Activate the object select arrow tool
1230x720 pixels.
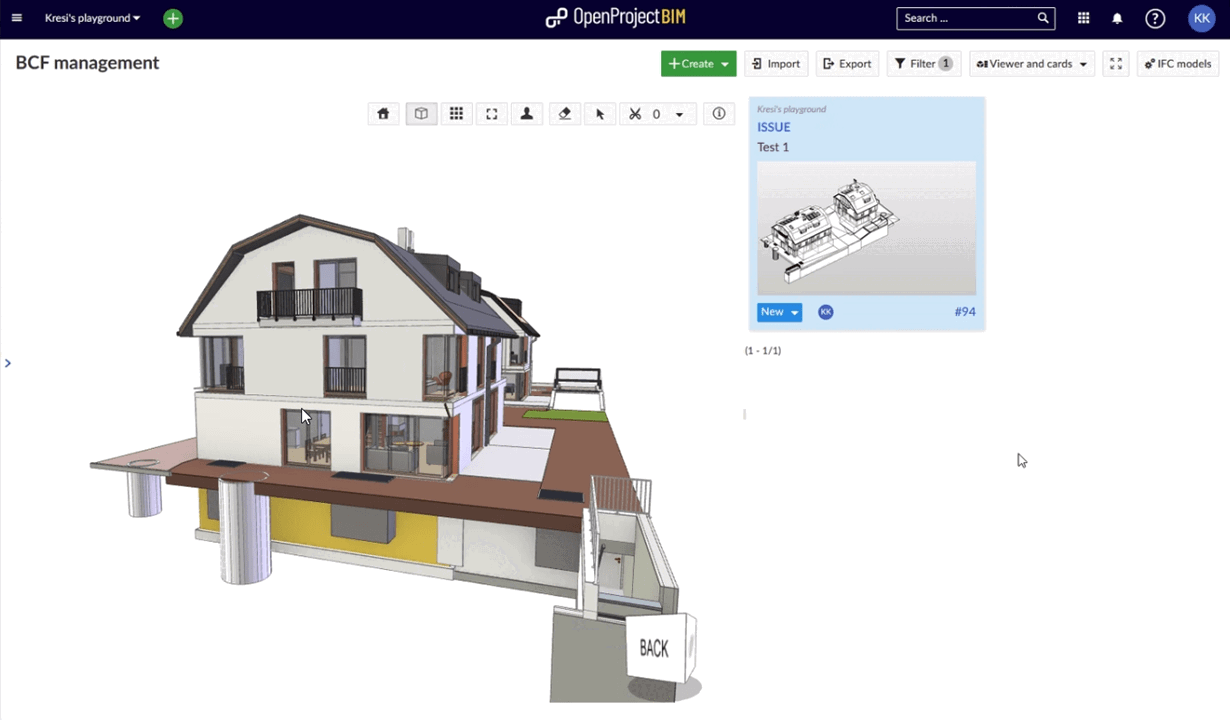pos(599,113)
